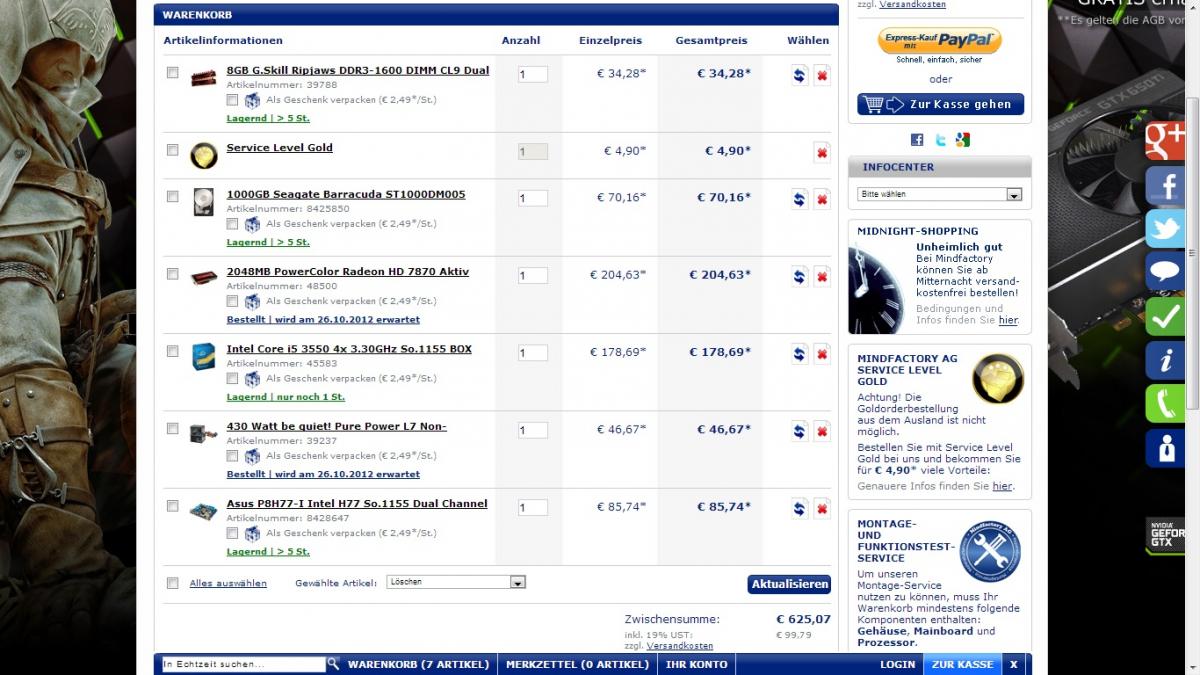Remove G.Skill Ripjaws RAM from cart

pyautogui.click(x=822, y=75)
